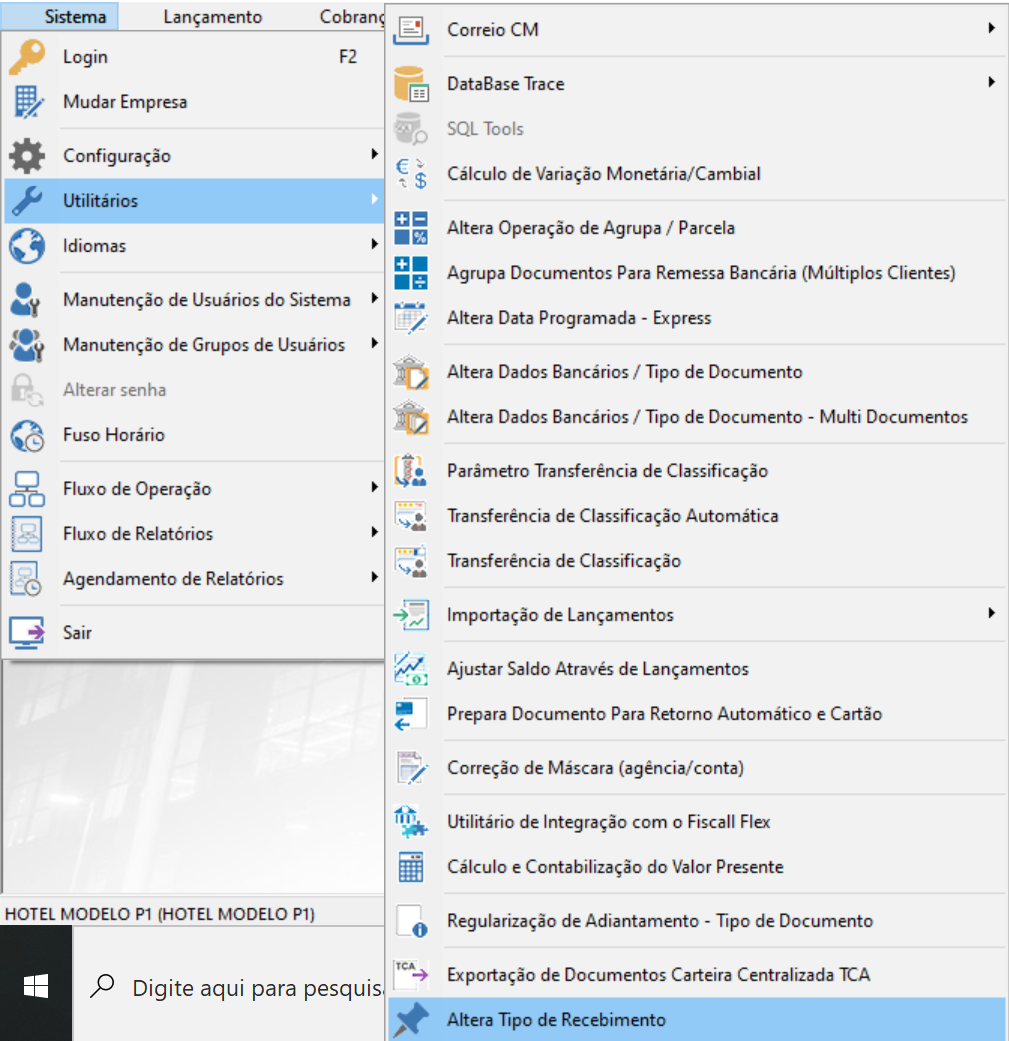Expand the Agendamento de Relatórios submenu arrow
The image size is (1009, 1041).
pyautogui.click(x=374, y=578)
